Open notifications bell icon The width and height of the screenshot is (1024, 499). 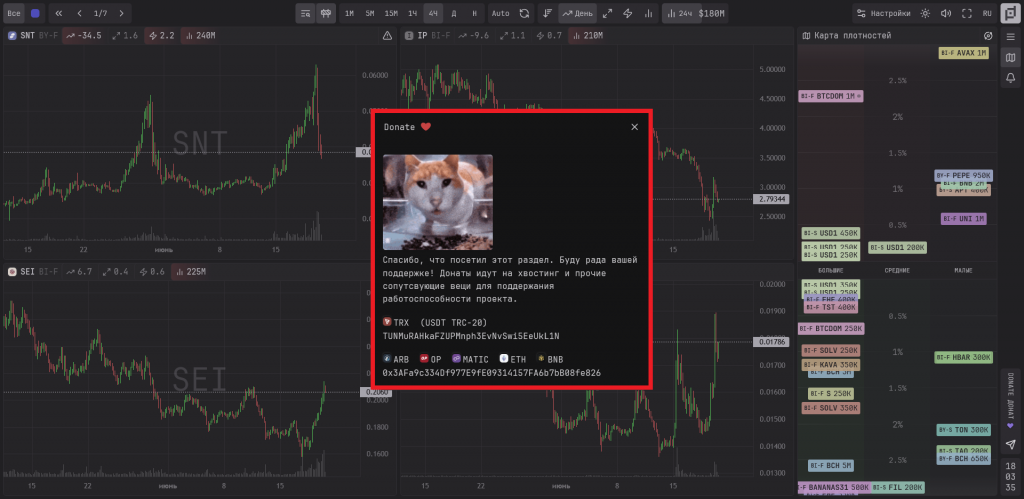[1010, 78]
